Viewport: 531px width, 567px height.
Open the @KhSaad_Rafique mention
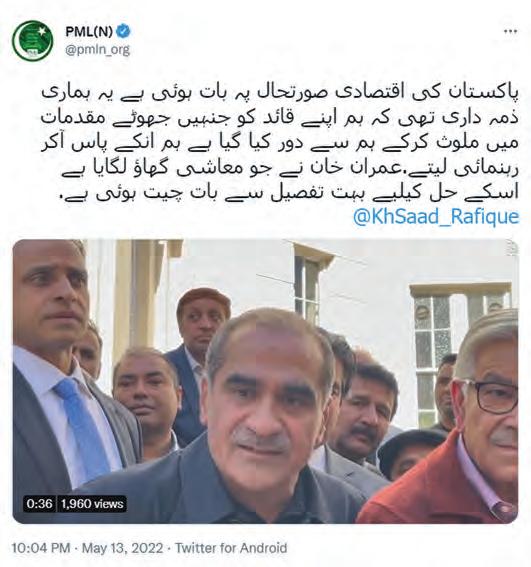tap(436, 217)
